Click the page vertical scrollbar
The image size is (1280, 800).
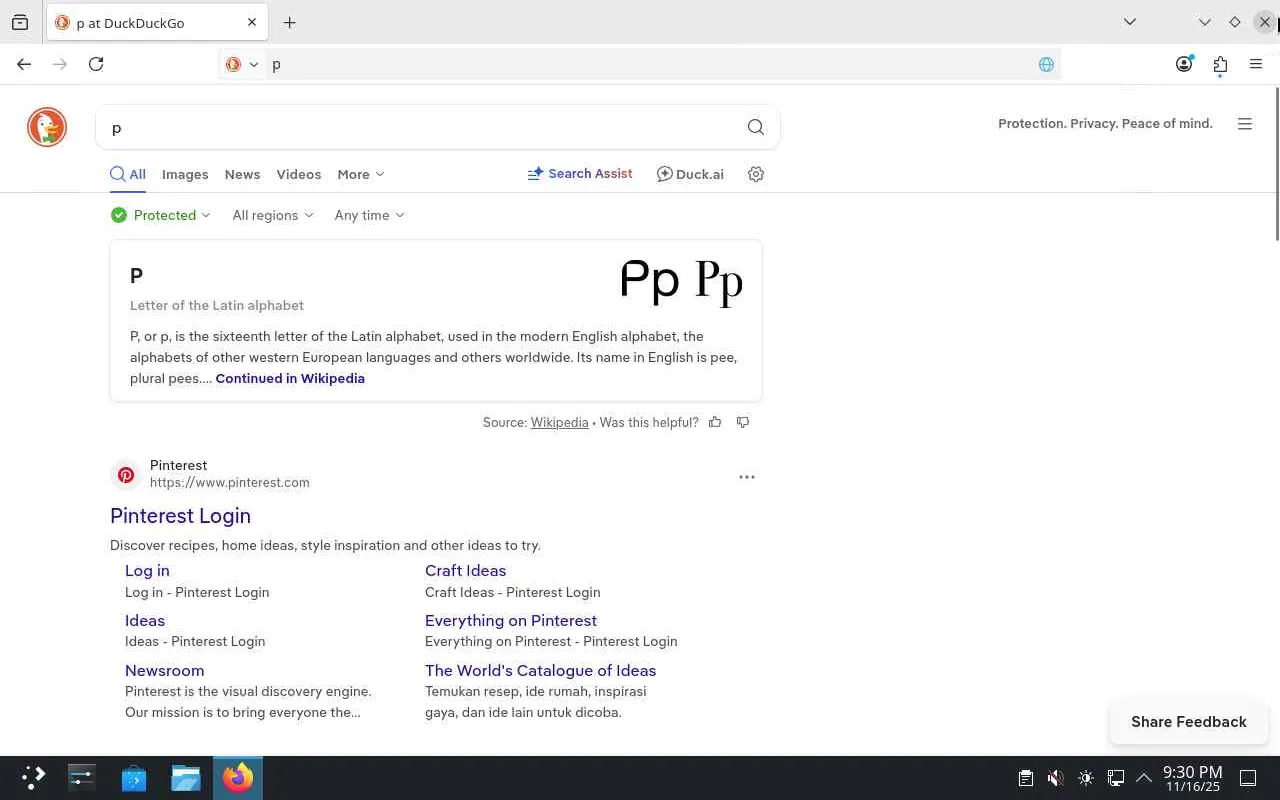(x=1276, y=164)
